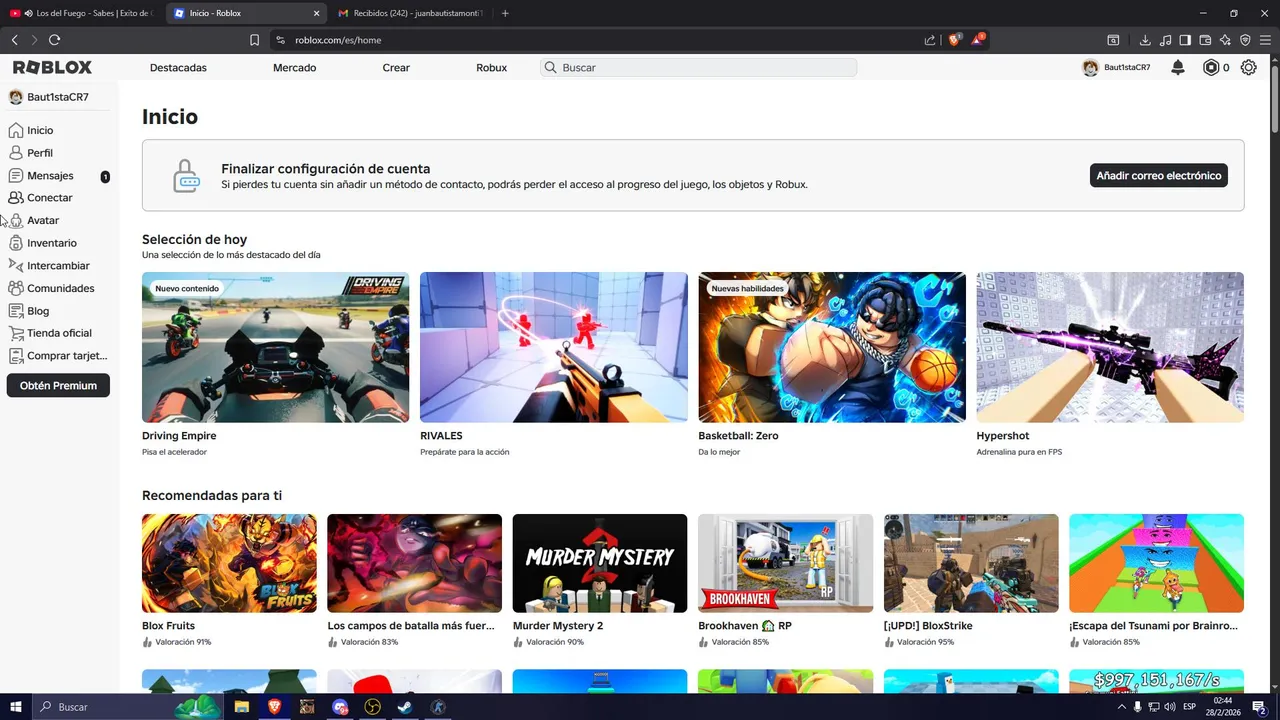Open the Mensajes link in the sidebar
1280x720 pixels.
click(50, 176)
